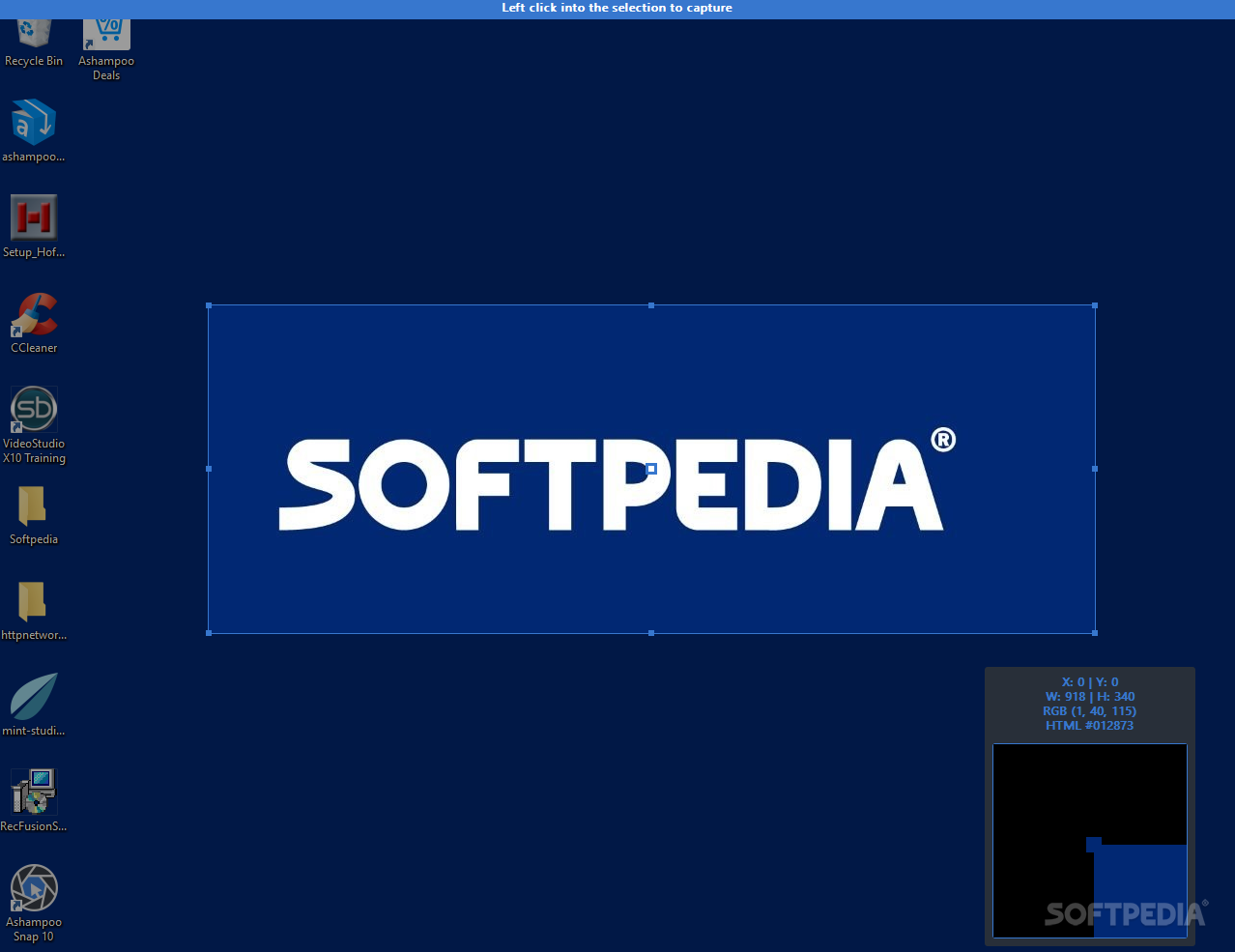This screenshot has width=1235, height=952.
Task: Select the Setup_Hof... desktop icon
Action: (34, 226)
